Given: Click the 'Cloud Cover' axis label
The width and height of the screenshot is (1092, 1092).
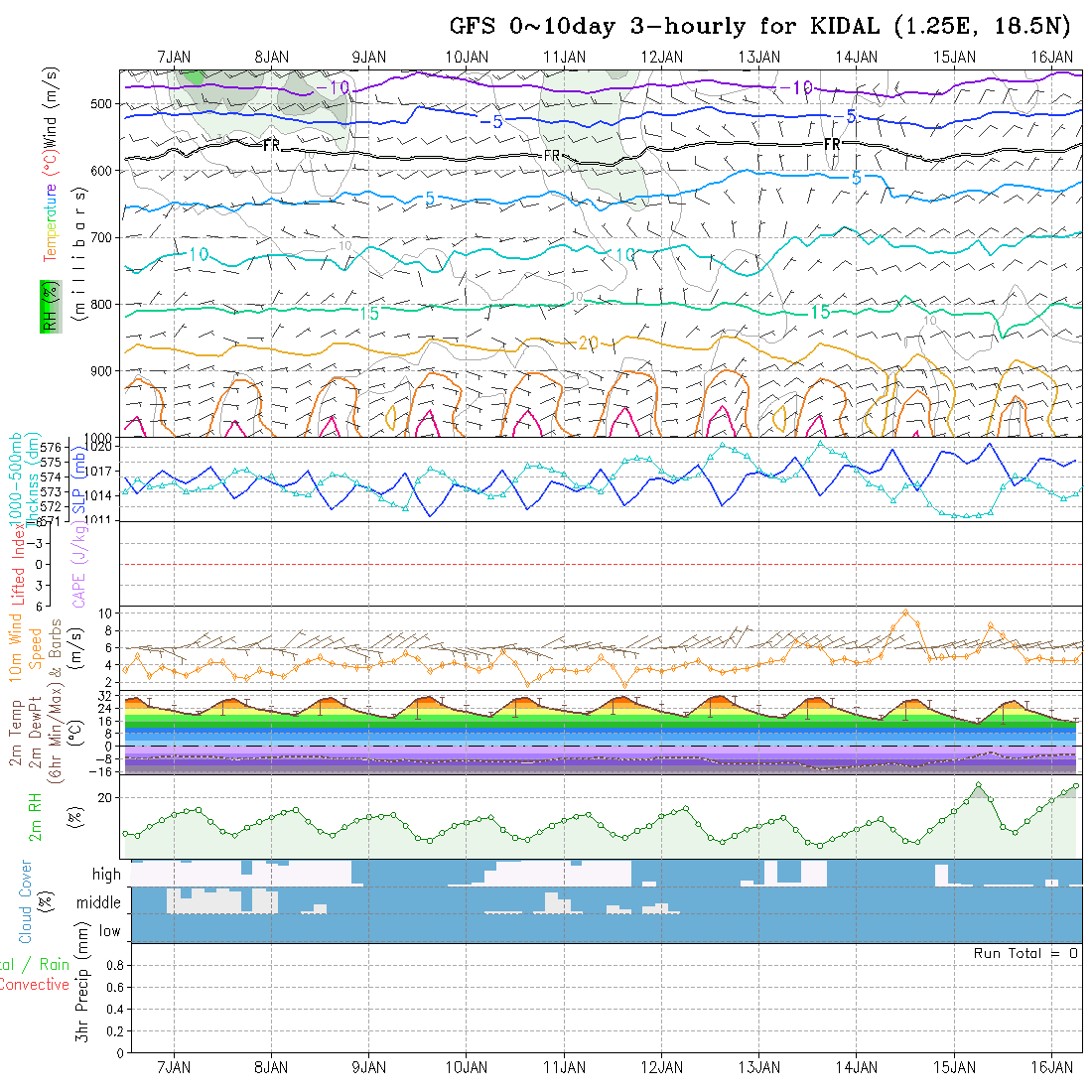Looking at the screenshot, I should (25, 901).
